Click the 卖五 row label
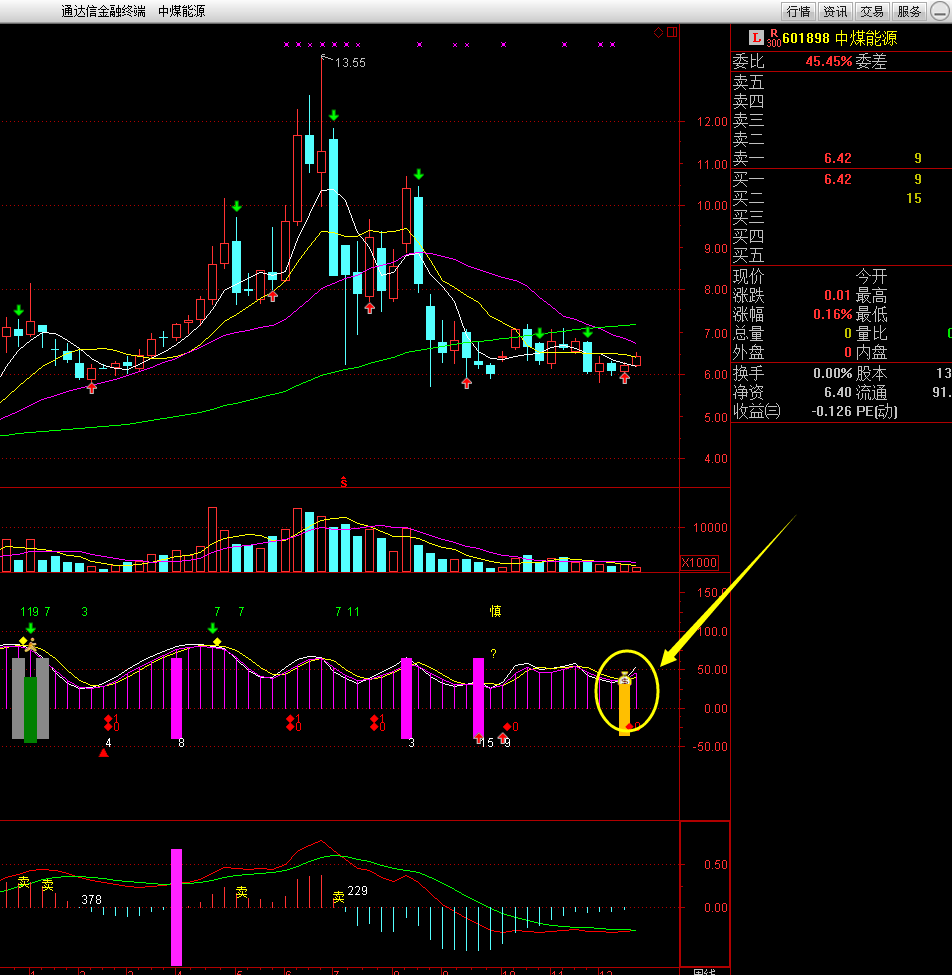Screen dimensions: 952x975 click(x=748, y=82)
